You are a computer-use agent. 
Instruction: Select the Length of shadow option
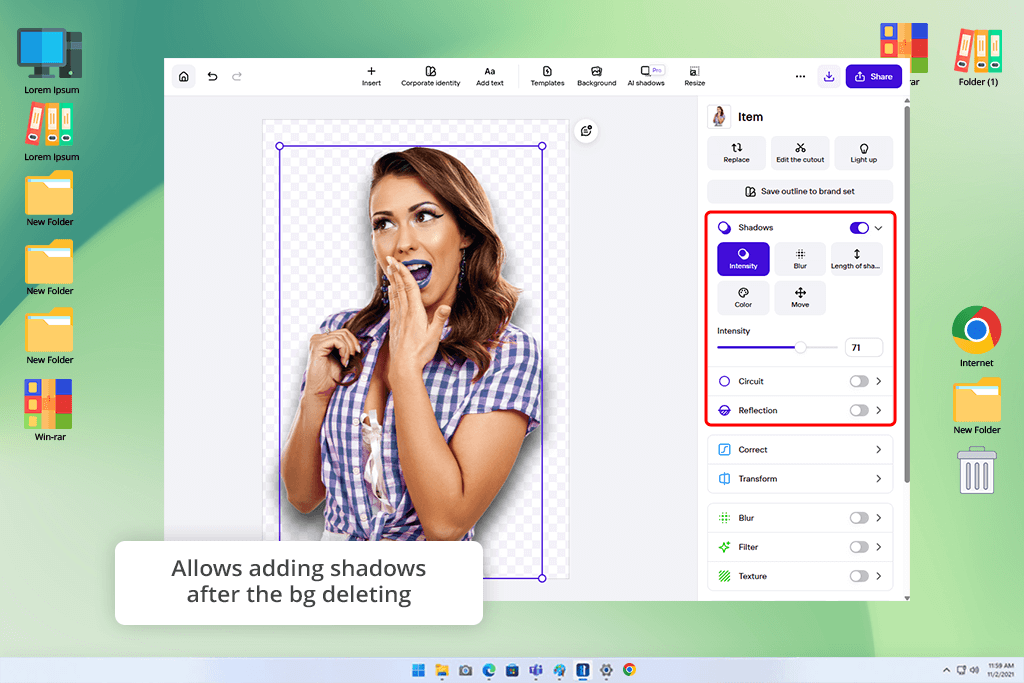point(856,259)
